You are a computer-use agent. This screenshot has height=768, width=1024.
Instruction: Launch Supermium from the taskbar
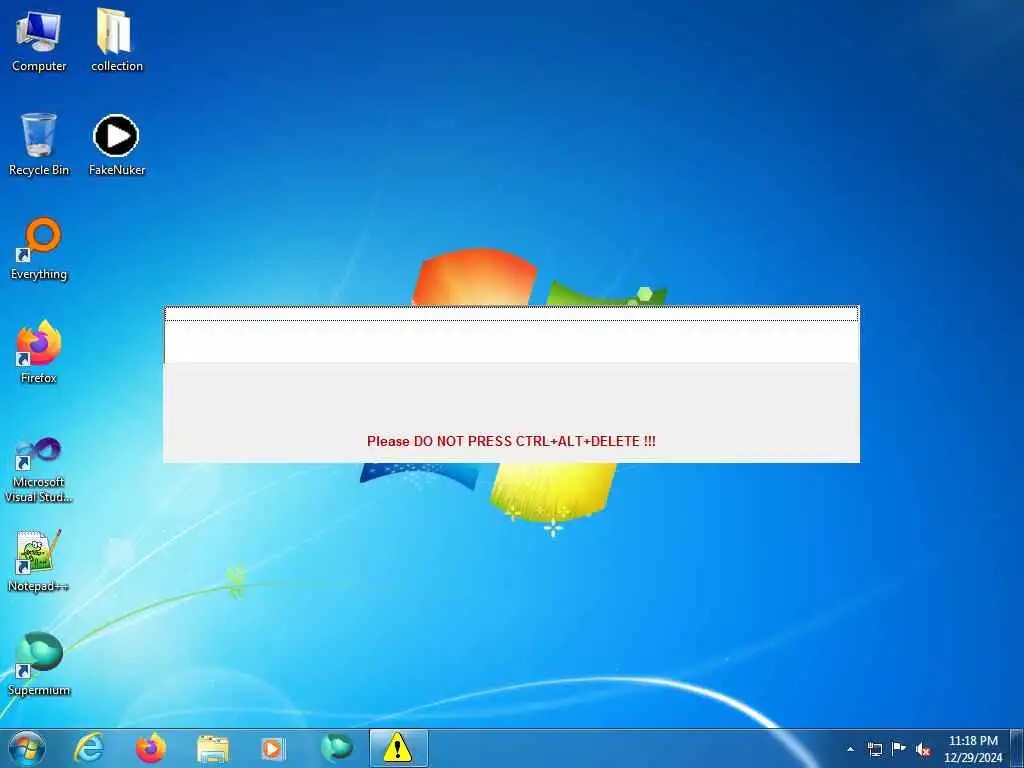click(x=337, y=748)
